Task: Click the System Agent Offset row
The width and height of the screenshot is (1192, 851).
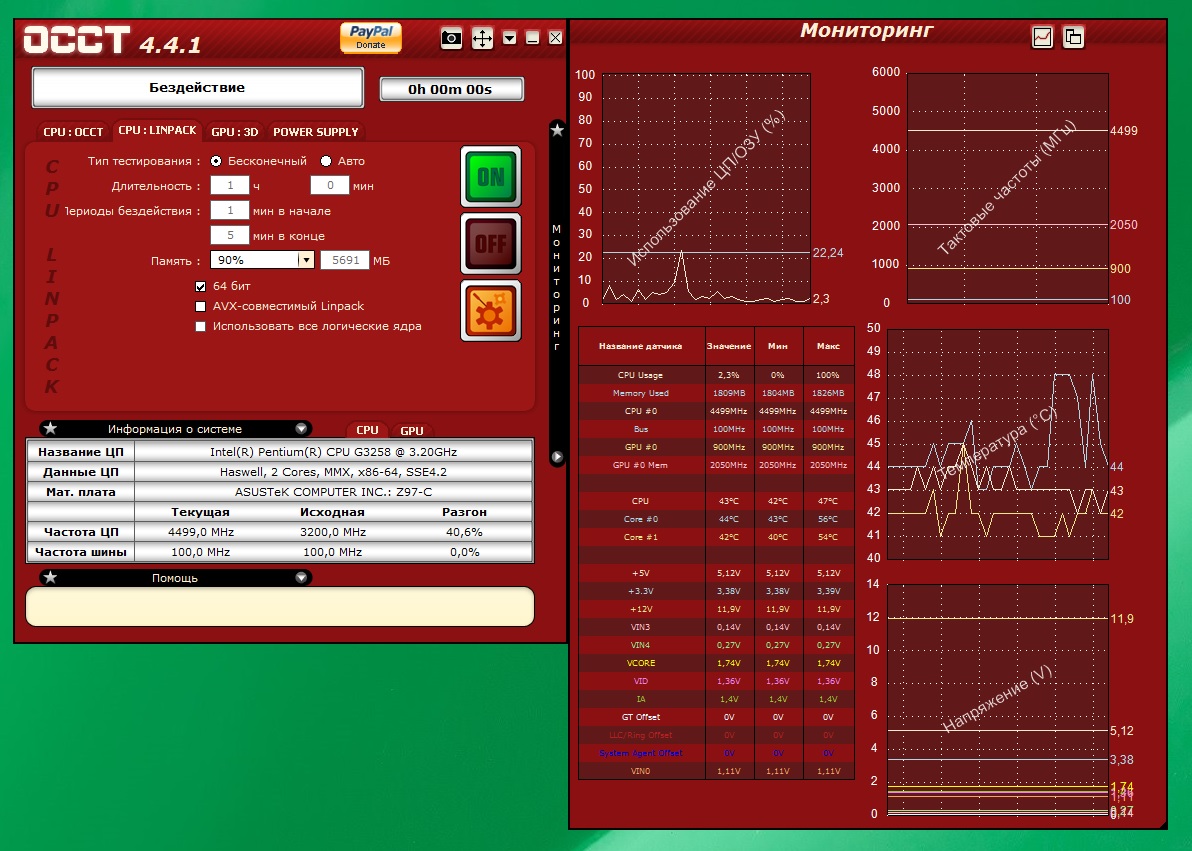Action: 716,753
